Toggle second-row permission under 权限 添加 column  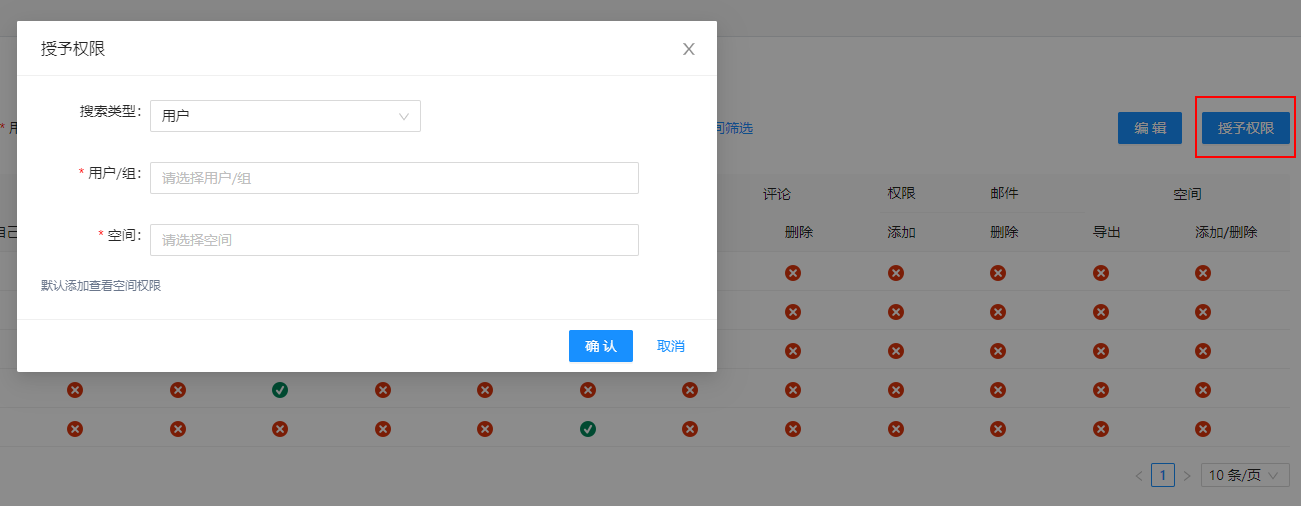pos(896,312)
